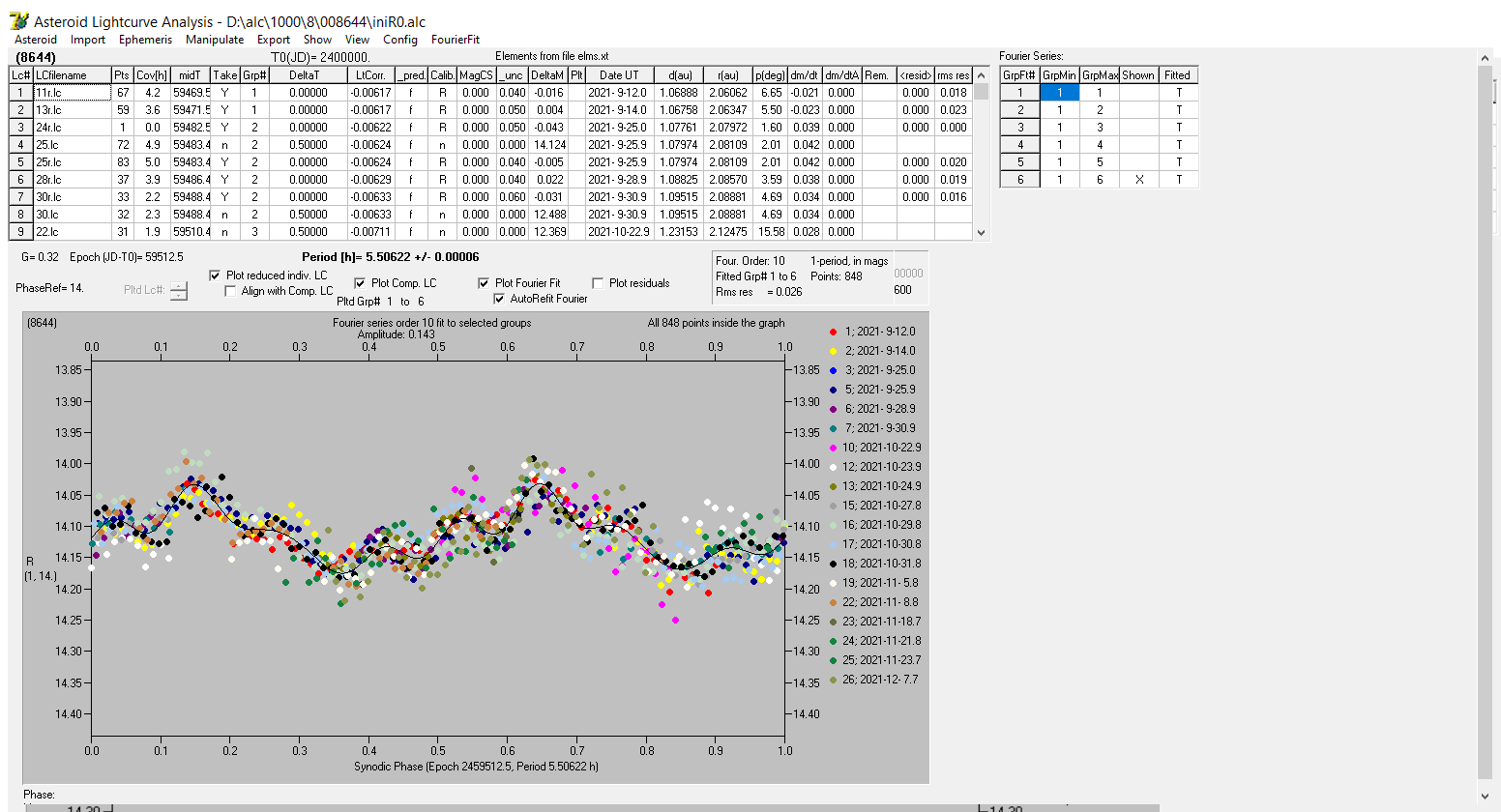Click Shown X cell in Fourier row 6
This screenshot has height=812, width=1501.
1139,180
